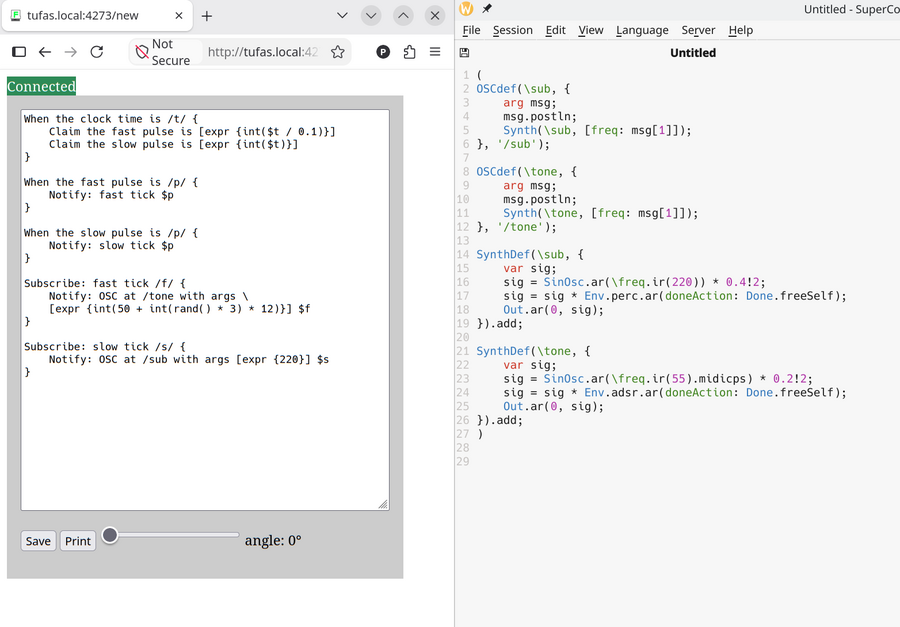The height and width of the screenshot is (627, 900).
Task: Open the File menu in SuperCollider
Action: [x=471, y=30]
